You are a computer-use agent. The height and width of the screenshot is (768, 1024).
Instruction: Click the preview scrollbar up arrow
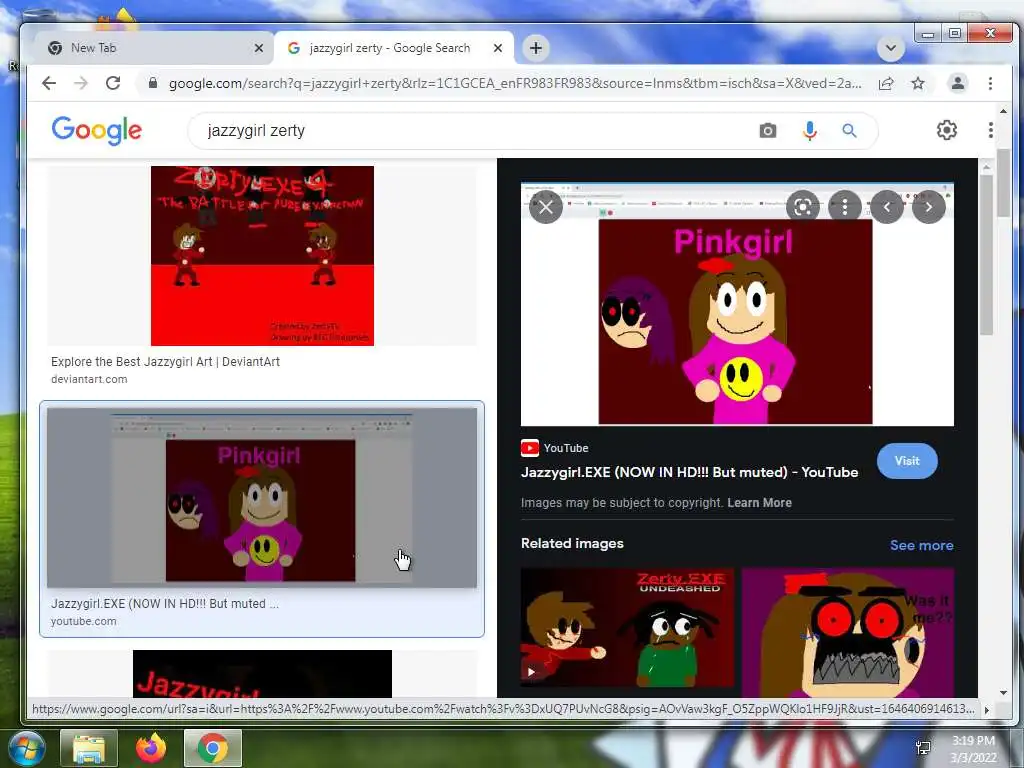coord(986,167)
